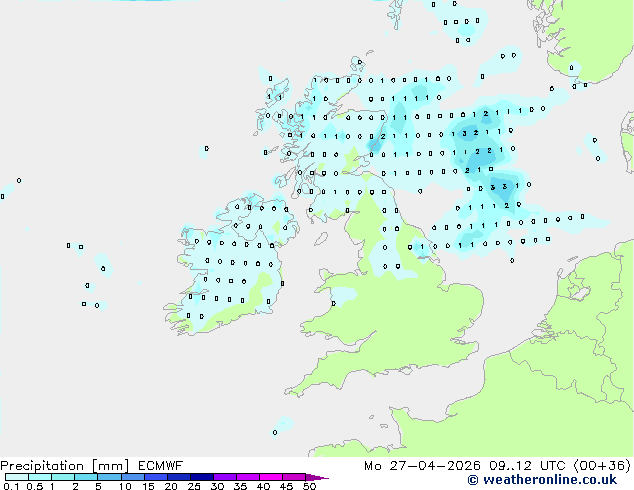Click the 25–30 mm dark navy swatch
The height and width of the screenshot is (490, 634).
click(x=202, y=477)
